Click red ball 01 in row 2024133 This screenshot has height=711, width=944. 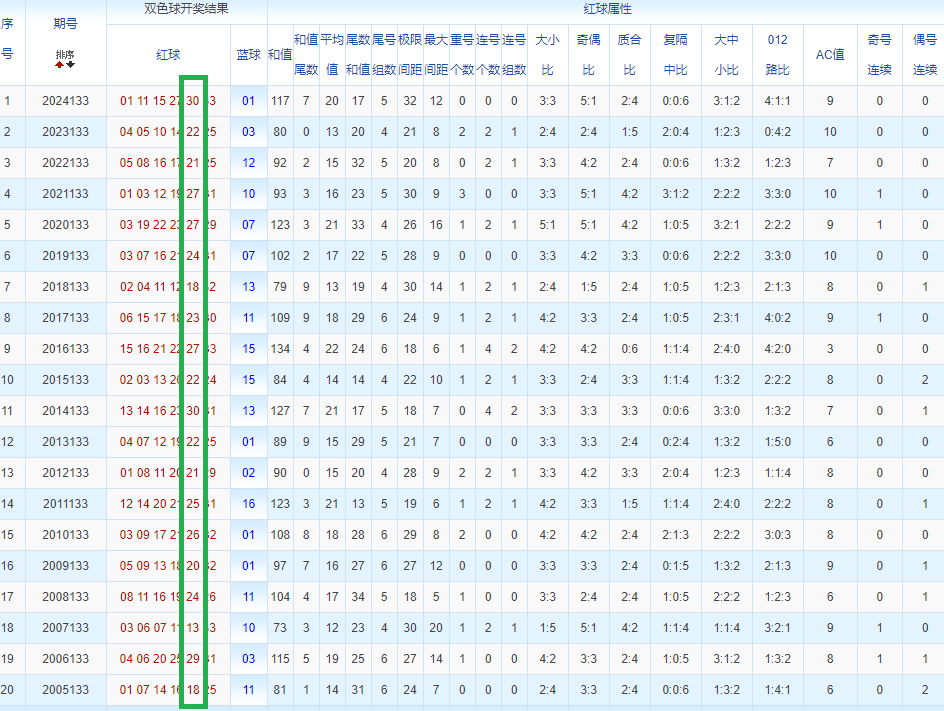[126, 101]
